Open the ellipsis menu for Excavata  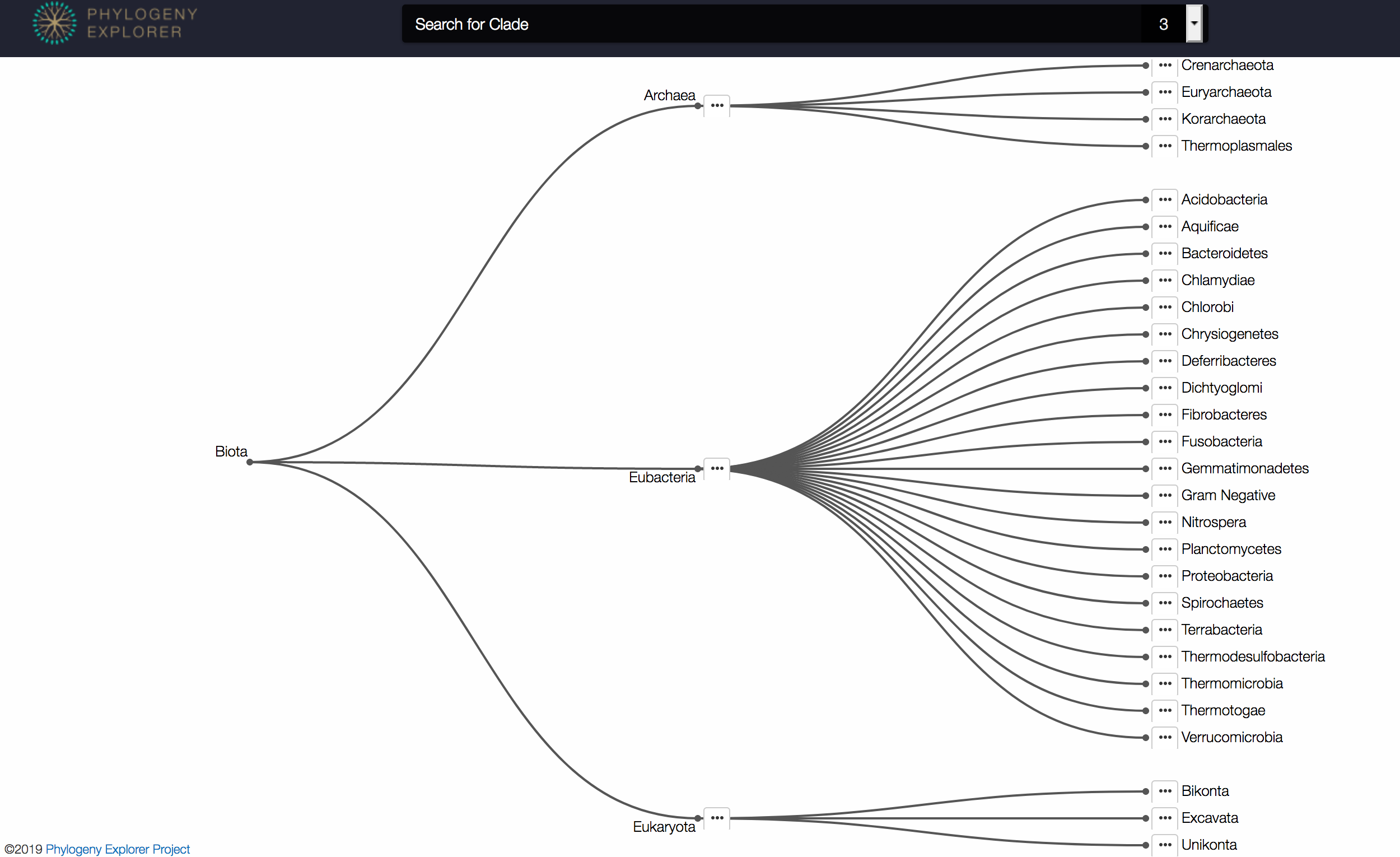(x=1165, y=818)
